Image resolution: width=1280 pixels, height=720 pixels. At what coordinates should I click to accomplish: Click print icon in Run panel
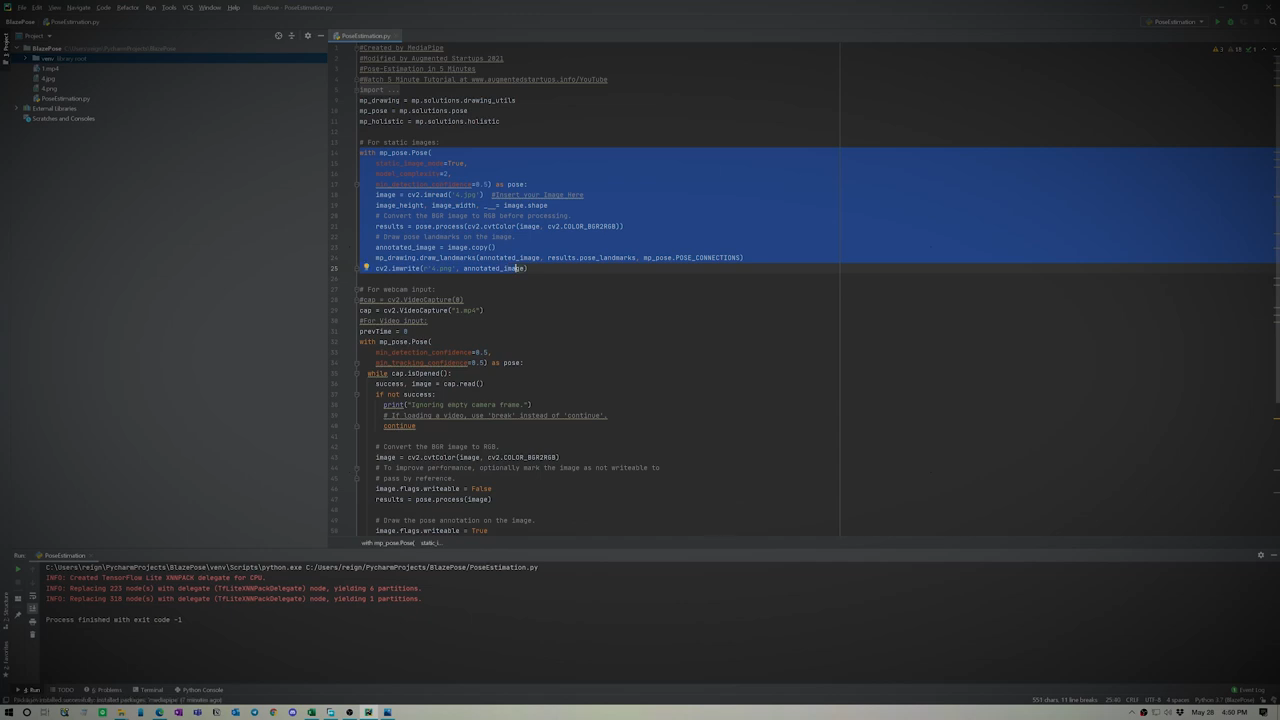pyautogui.click(x=32, y=621)
